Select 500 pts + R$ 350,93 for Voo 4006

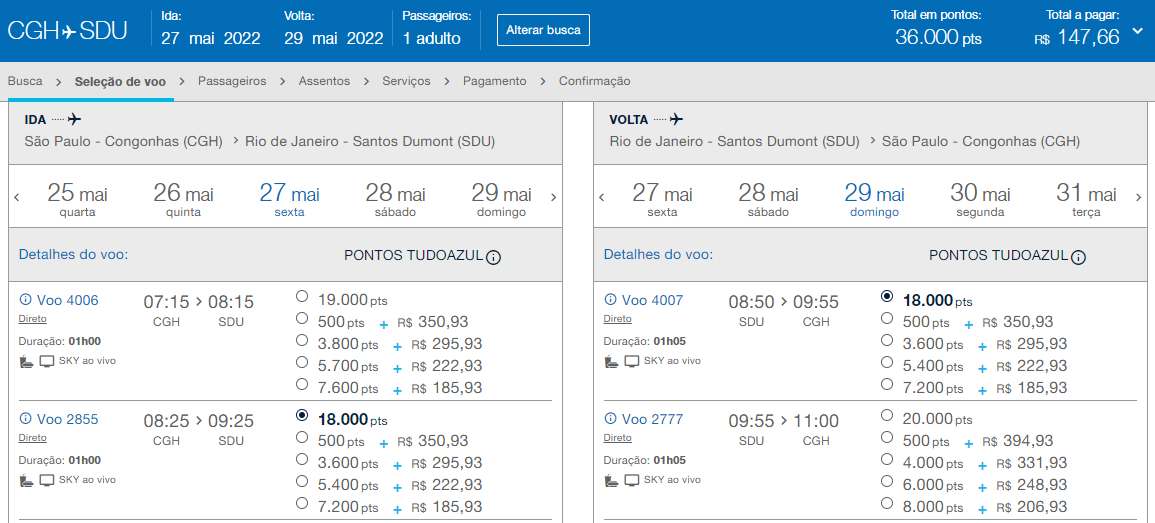coord(301,318)
